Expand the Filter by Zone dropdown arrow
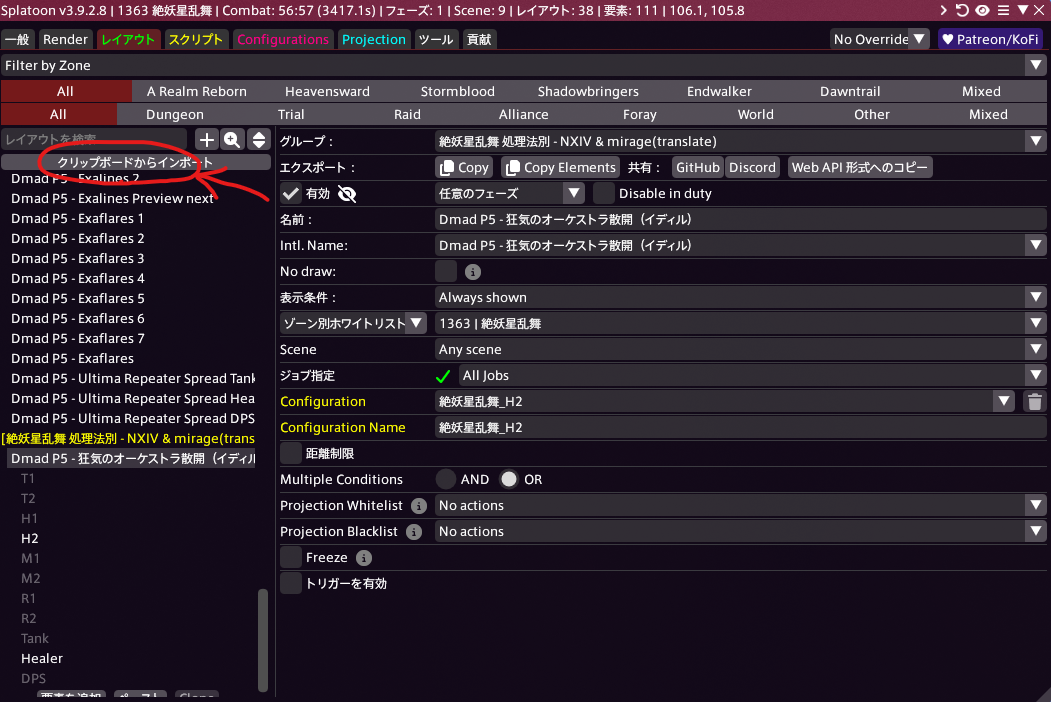The height and width of the screenshot is (702, 1051). [x=1036, y=65]
